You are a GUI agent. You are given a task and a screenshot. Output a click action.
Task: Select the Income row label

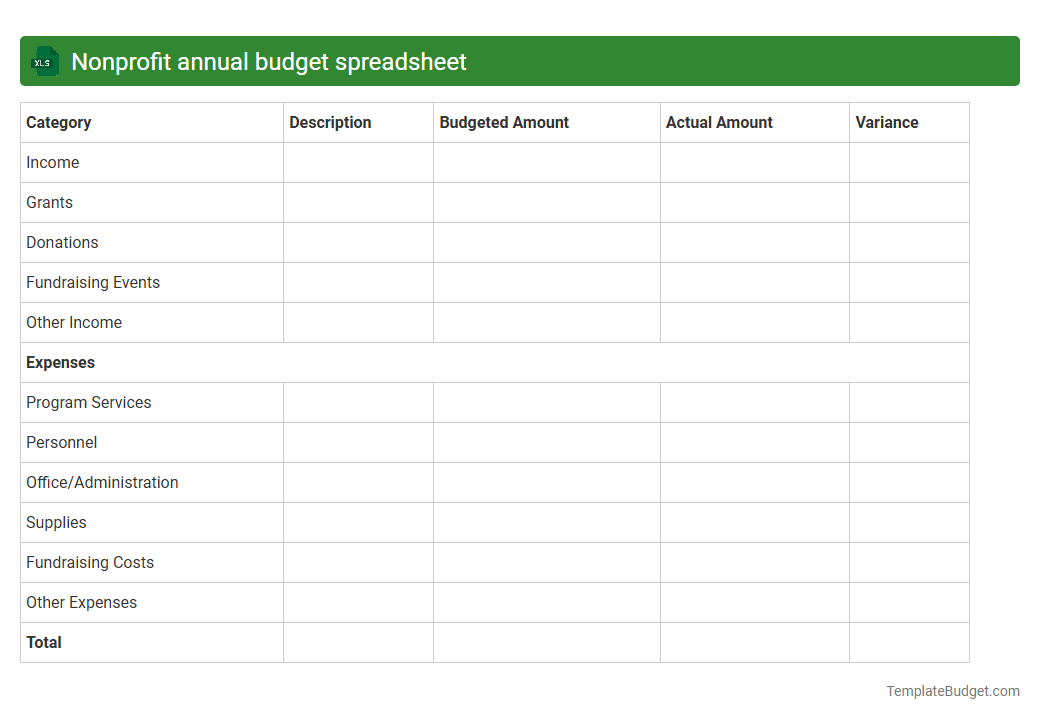tap(53, 162)
